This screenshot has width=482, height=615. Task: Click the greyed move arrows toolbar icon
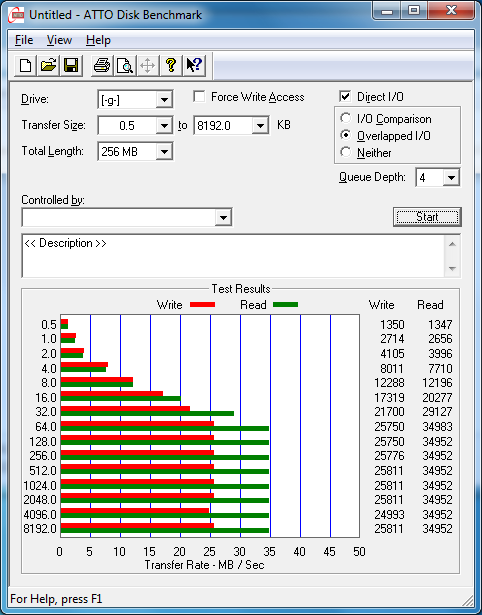coord(147,65)
